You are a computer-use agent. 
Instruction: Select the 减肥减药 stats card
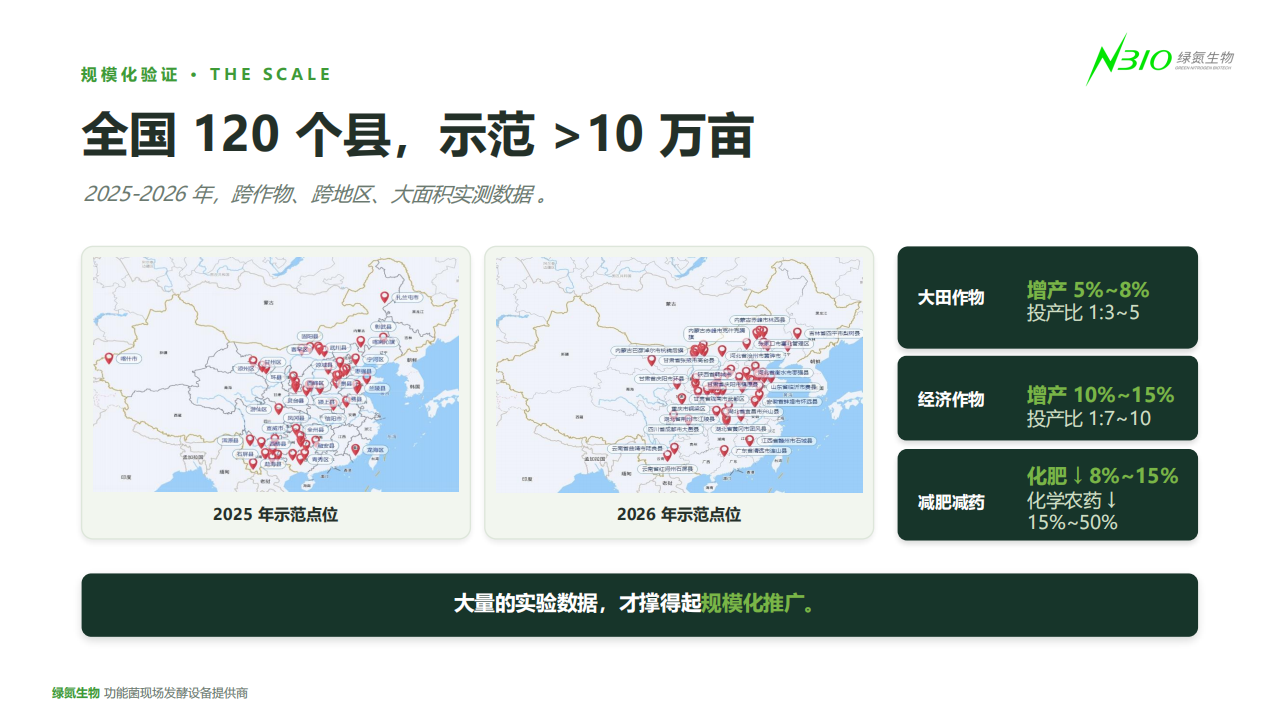coord(1047,495)
